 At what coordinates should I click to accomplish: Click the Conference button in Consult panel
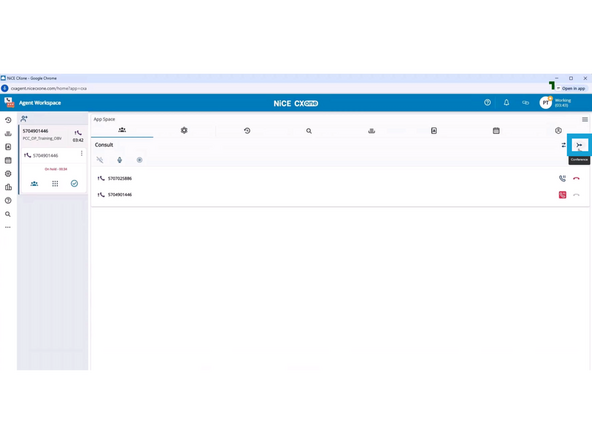tap(579, 145)
